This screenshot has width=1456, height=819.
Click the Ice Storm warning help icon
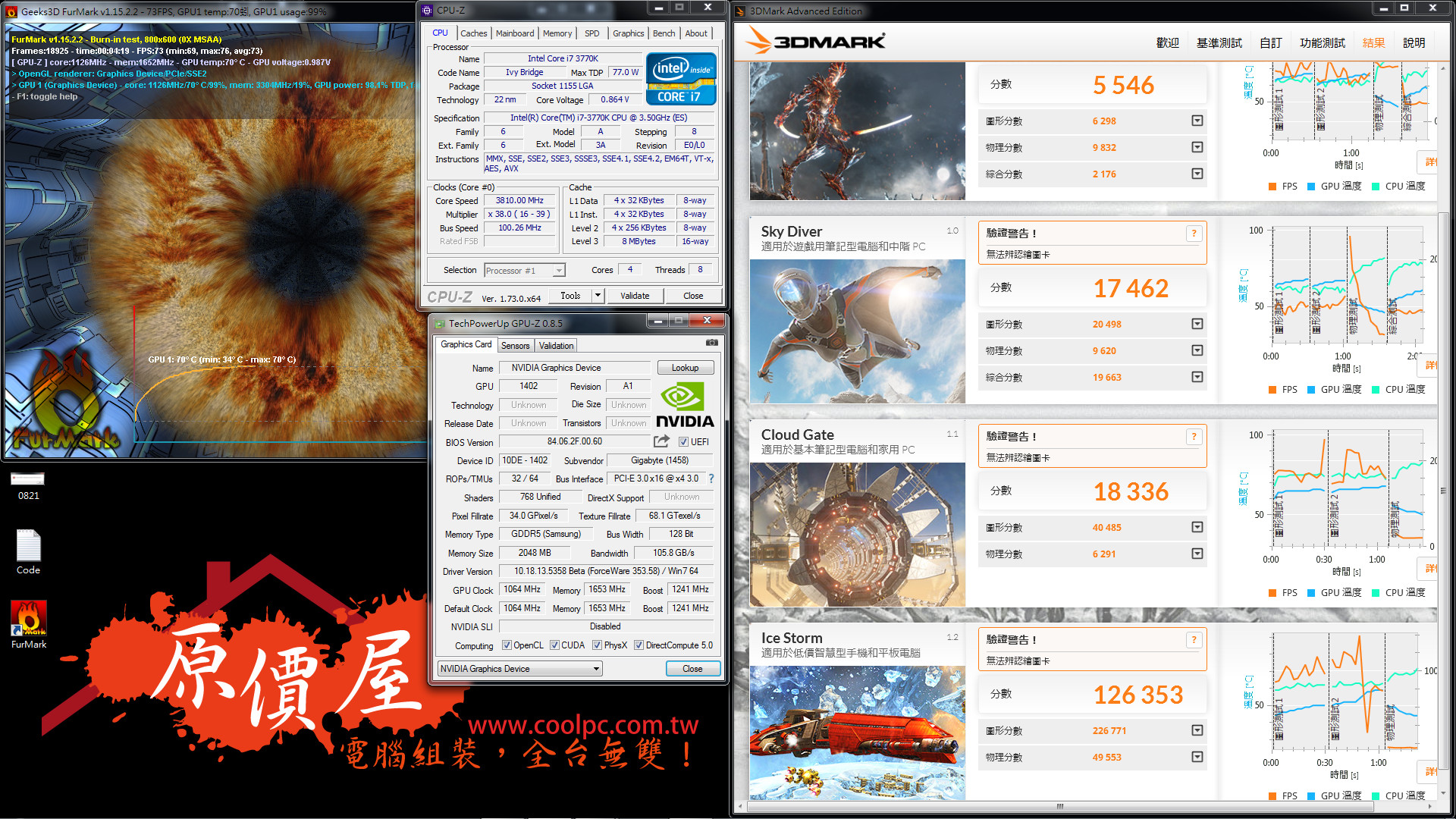click(x=1194, y=640)
